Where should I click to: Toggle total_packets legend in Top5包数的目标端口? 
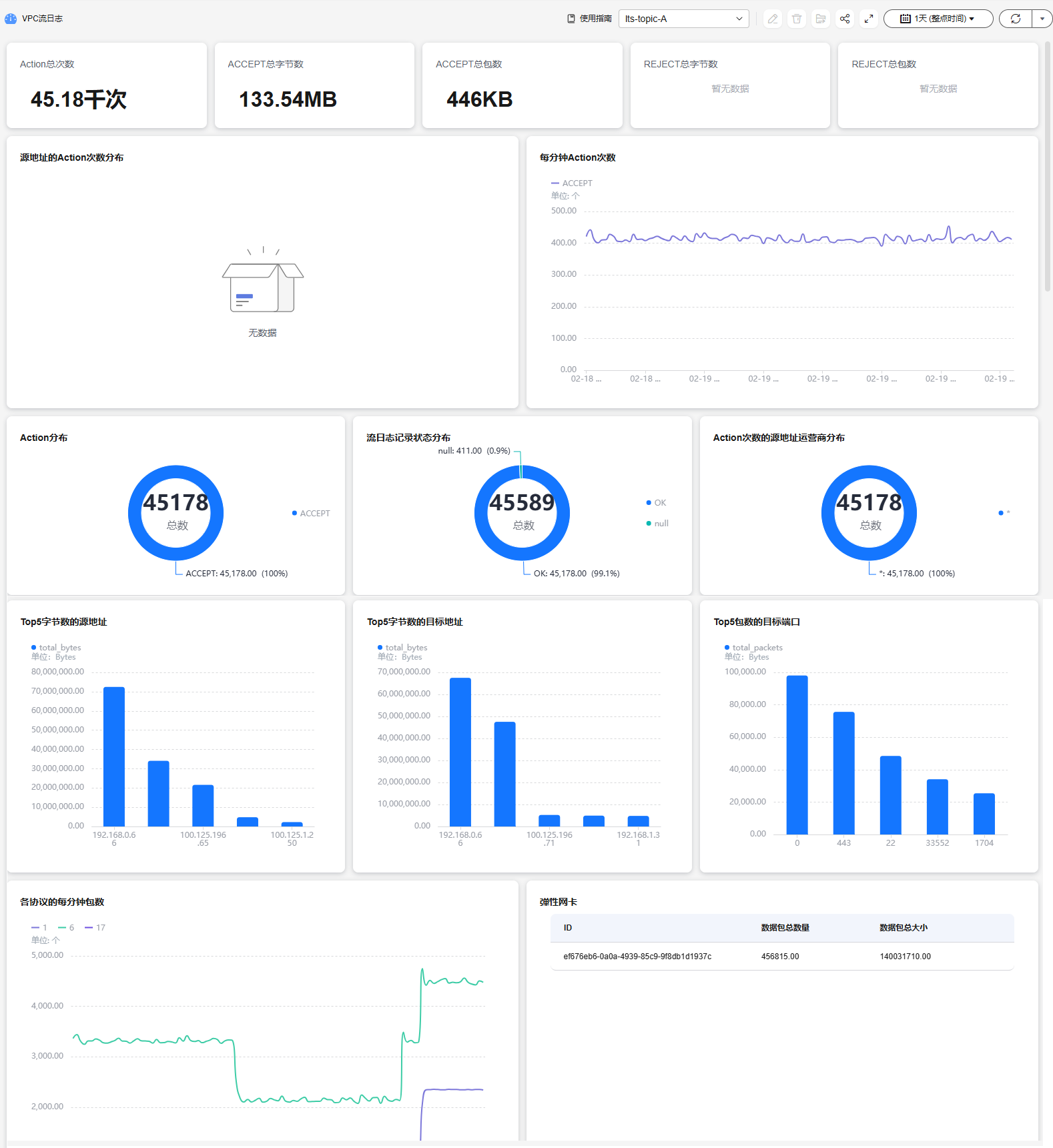click(x=753, y=647)
